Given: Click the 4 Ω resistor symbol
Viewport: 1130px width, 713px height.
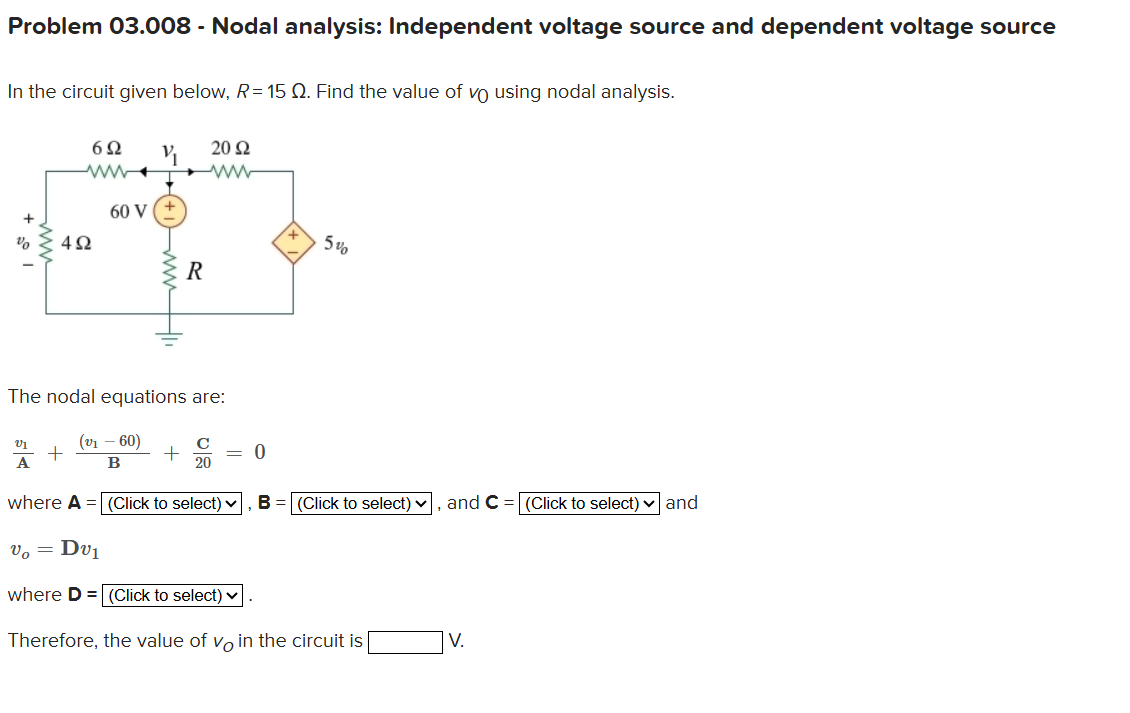Looking at the screenshot, I should coord(43,241).
